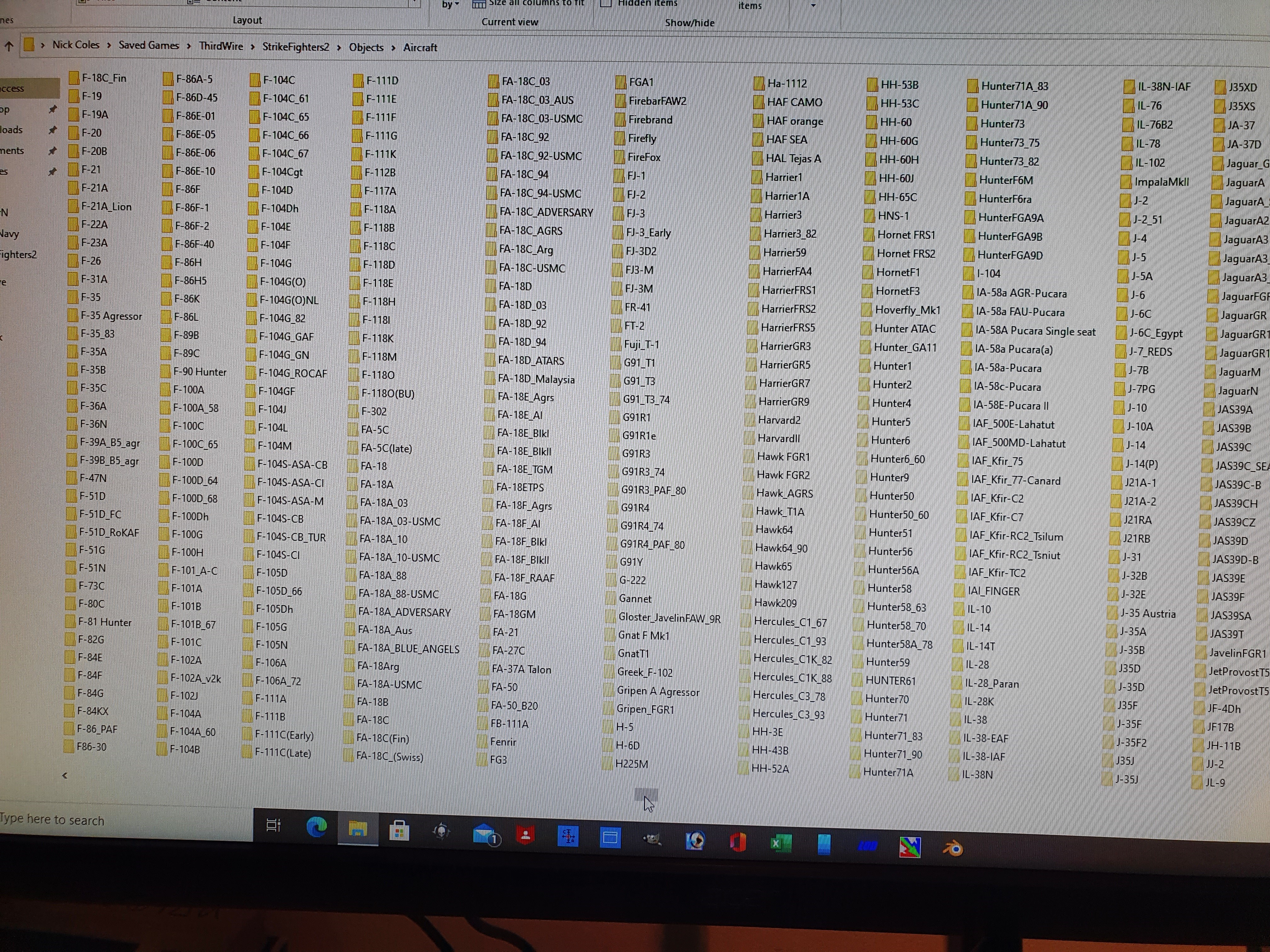The height and width of the screenshot is (952, 1270).
Task: Expand the chevron after ThirdWire
Action: 253,47
